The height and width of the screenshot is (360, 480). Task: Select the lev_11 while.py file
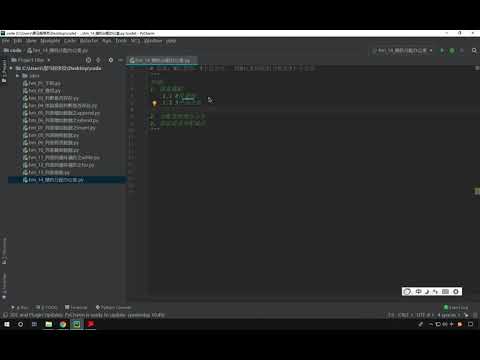[x=61, y=157]
